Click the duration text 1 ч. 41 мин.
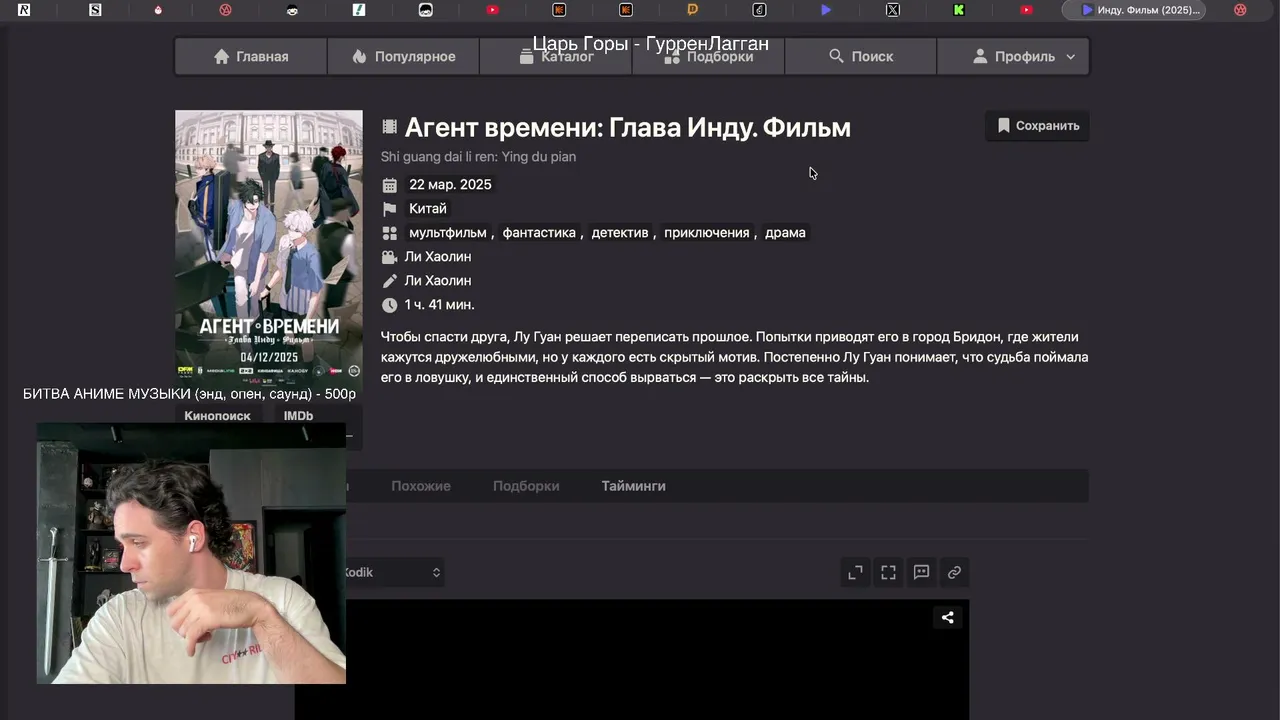1280x720 pixels. [439, 305]
